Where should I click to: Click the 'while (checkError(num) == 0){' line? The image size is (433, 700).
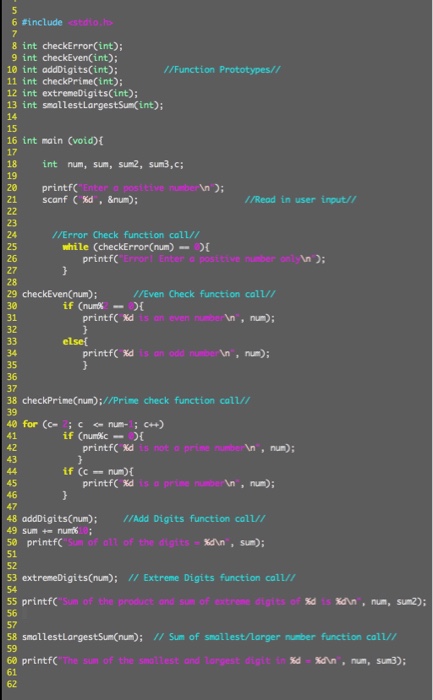coord(136,247)
